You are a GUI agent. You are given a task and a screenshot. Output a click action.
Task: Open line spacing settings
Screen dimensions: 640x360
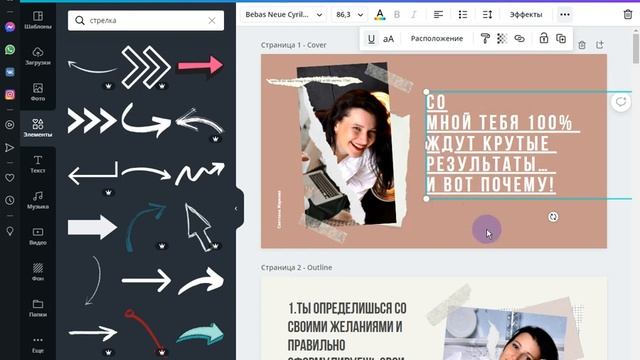click(x=487, y=15)
